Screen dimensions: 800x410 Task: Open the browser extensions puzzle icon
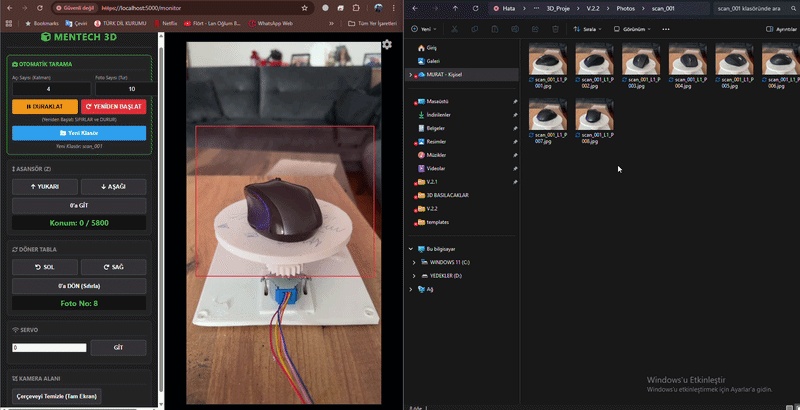(x=356, y=8)
